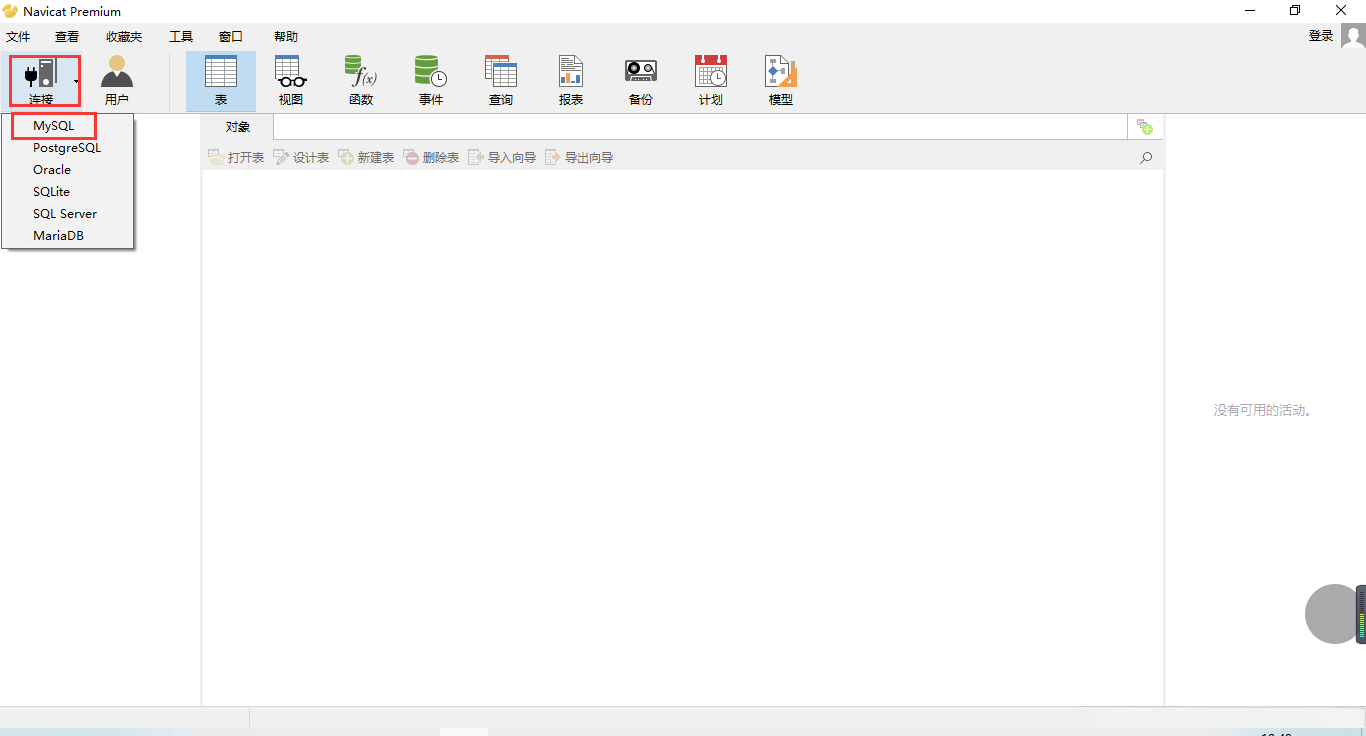Open the Tools (工具) menu
1366x736 pixels.
pos(181,36)
